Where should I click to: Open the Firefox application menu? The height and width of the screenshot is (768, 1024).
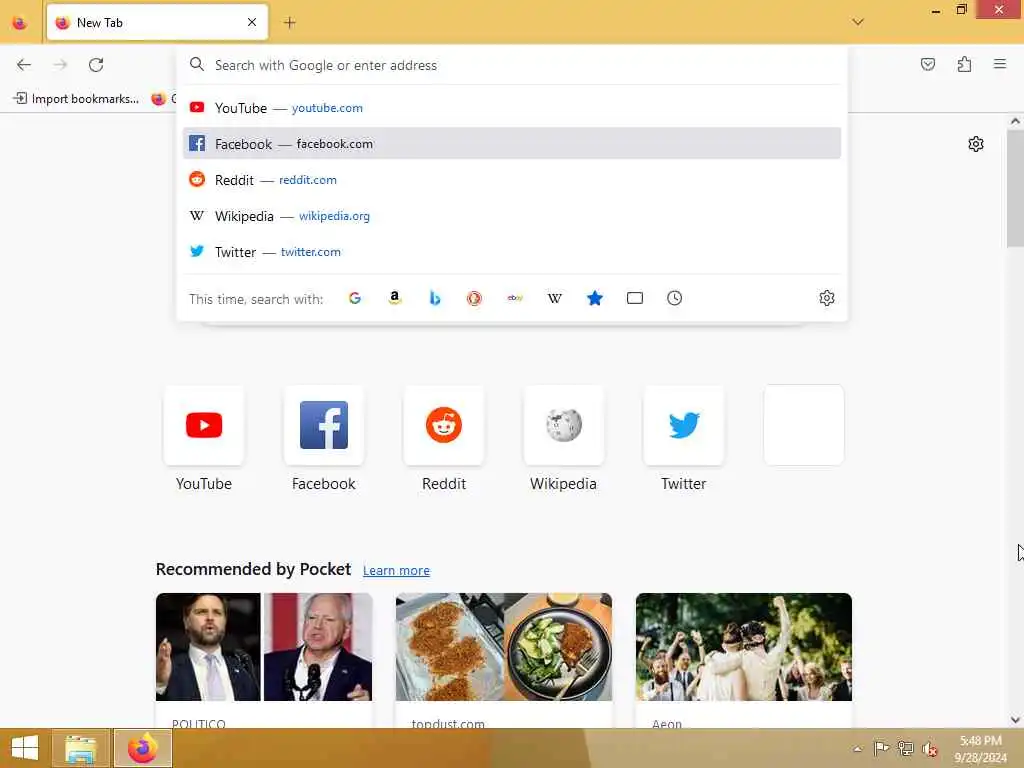[1000, 64]
